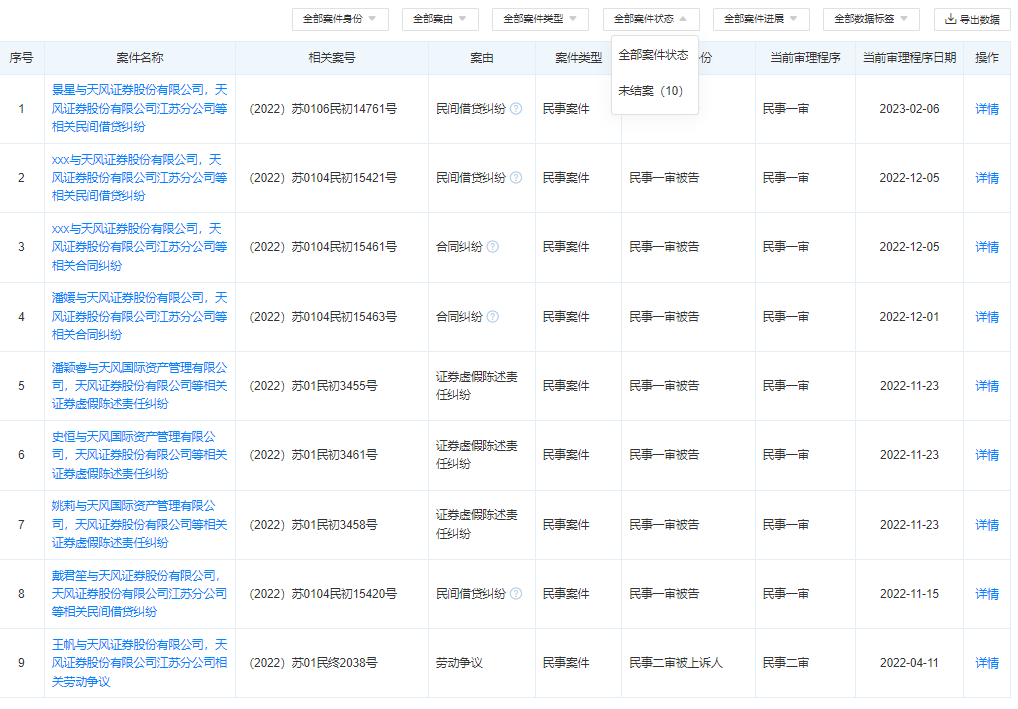The image size is (1018, 709).
Task: Click the 相关案号 column header
Action: coord(332,58)
